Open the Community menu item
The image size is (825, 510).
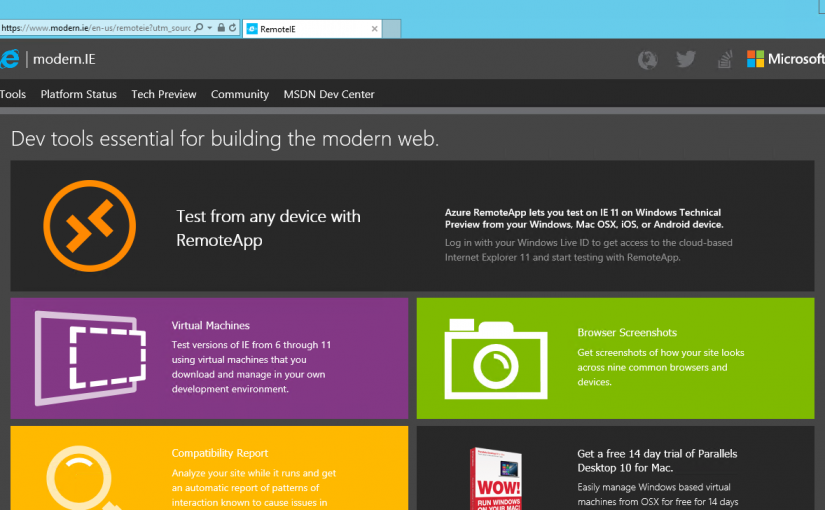(x=240, y=94)
